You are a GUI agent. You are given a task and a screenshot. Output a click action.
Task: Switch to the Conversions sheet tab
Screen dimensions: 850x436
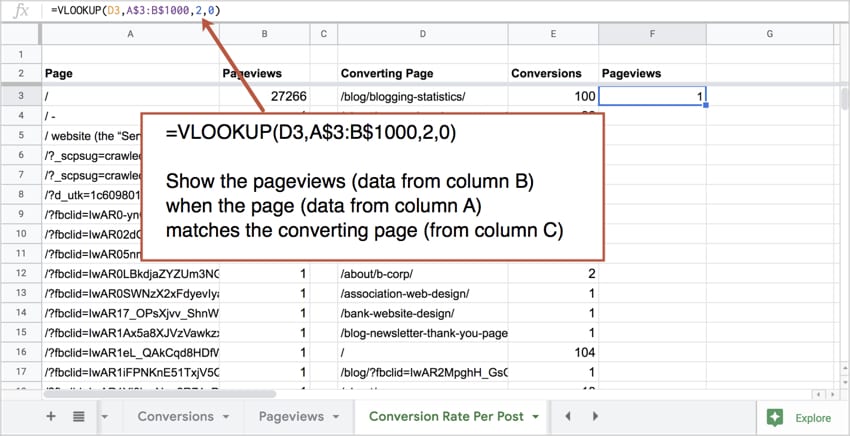tap(175, 416)
